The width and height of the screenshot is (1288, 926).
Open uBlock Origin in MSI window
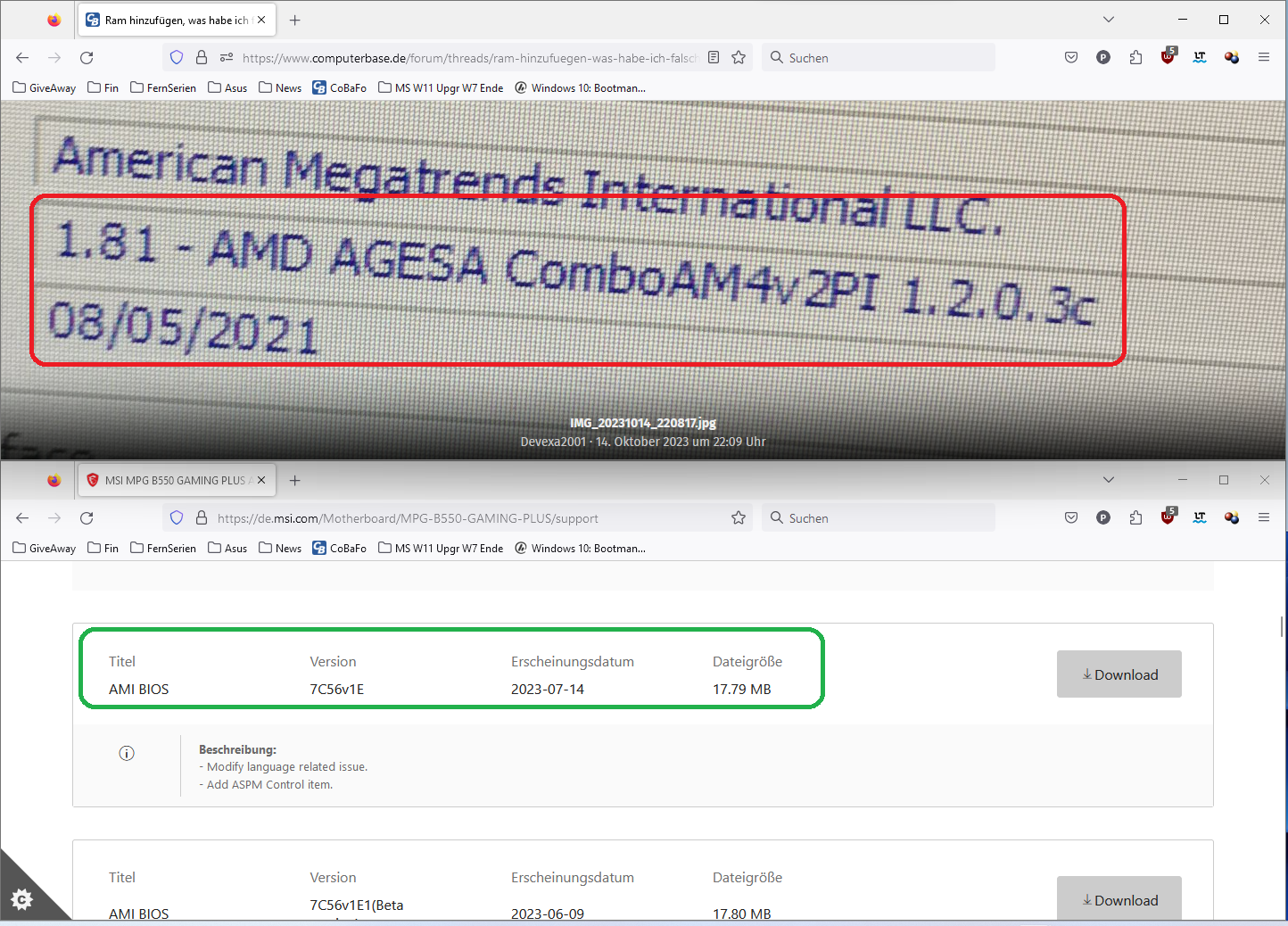1168,517
